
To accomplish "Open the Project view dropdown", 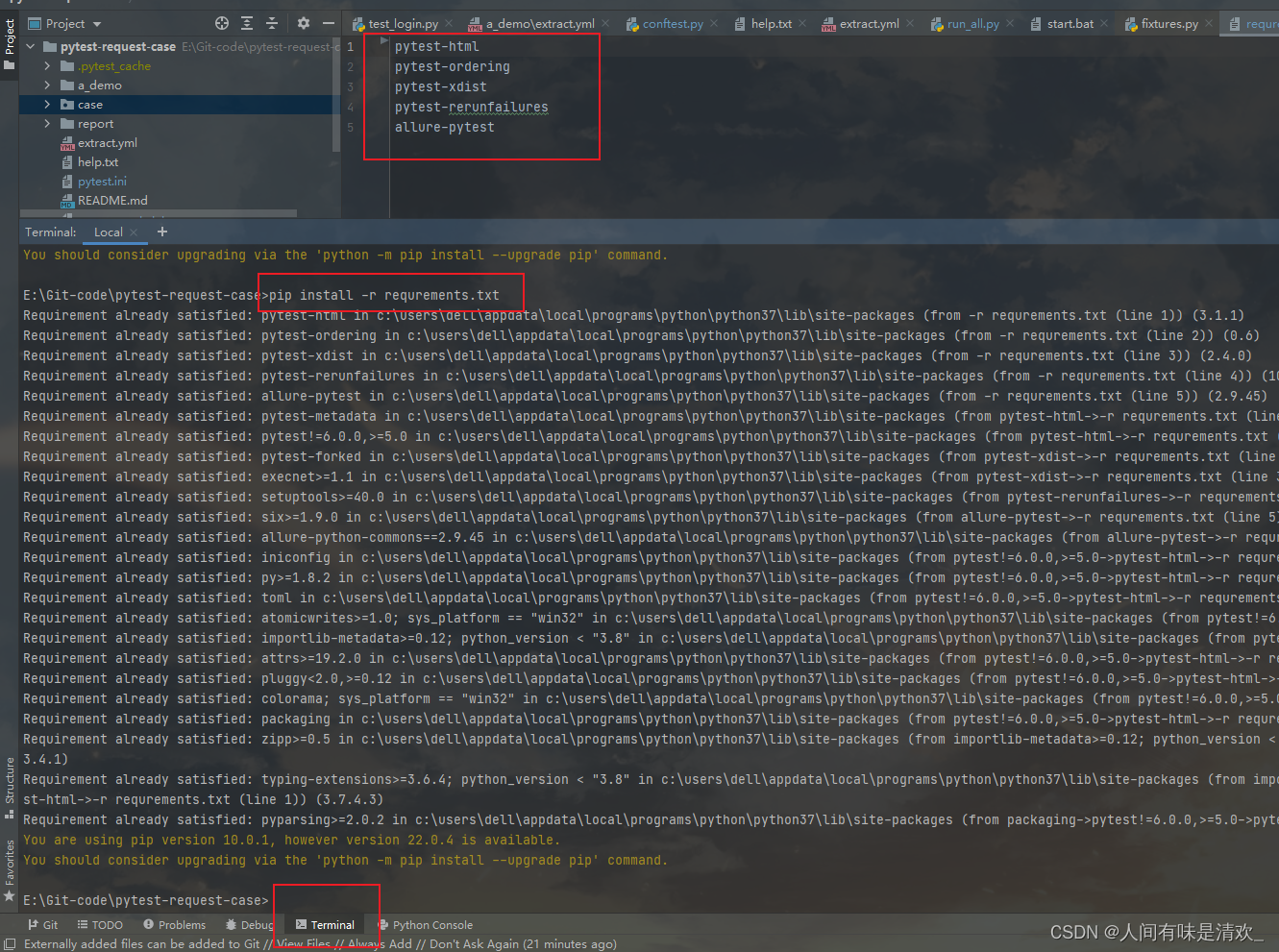I will 65,23.
